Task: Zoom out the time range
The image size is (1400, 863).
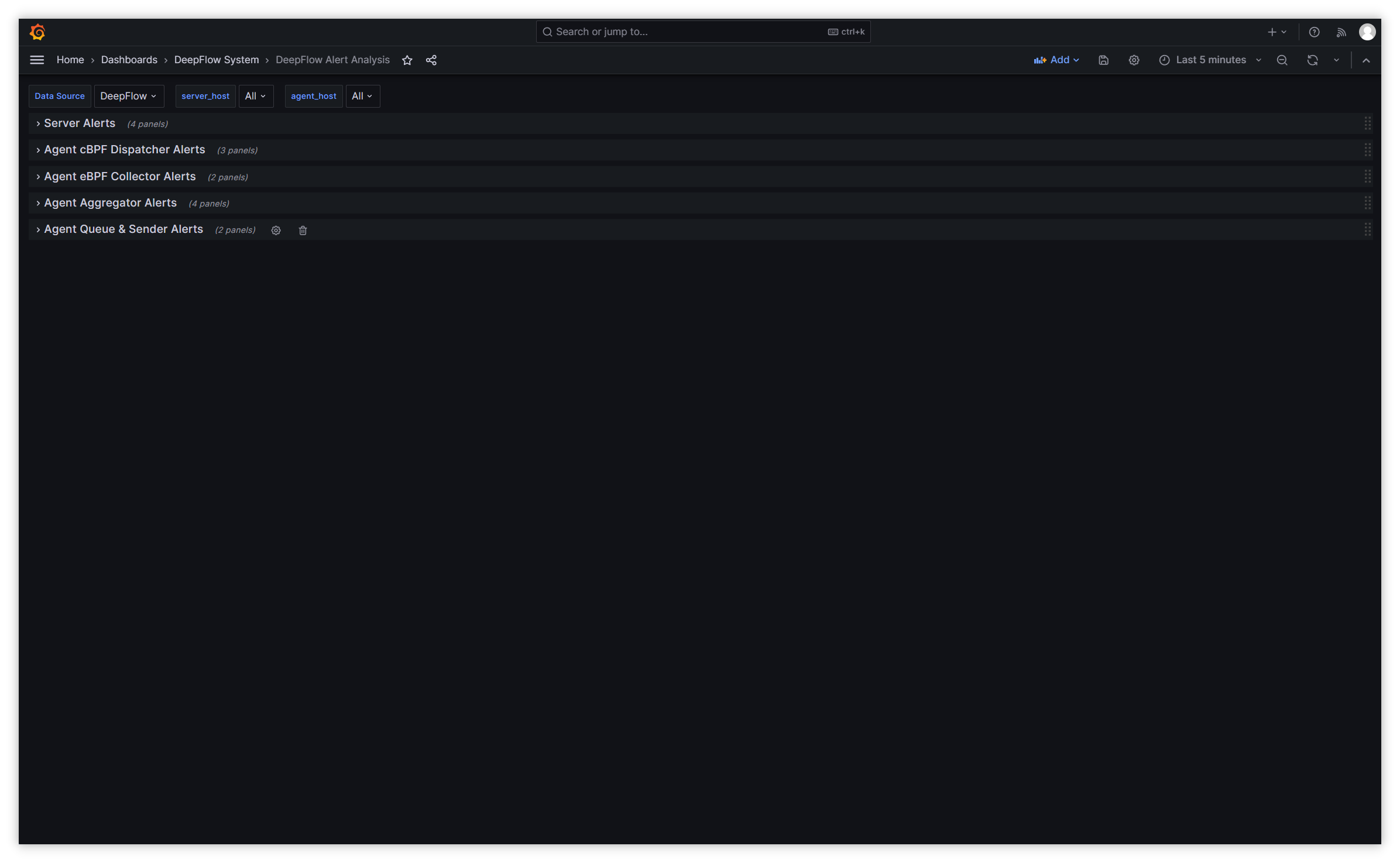Action: click(1282, 60)
